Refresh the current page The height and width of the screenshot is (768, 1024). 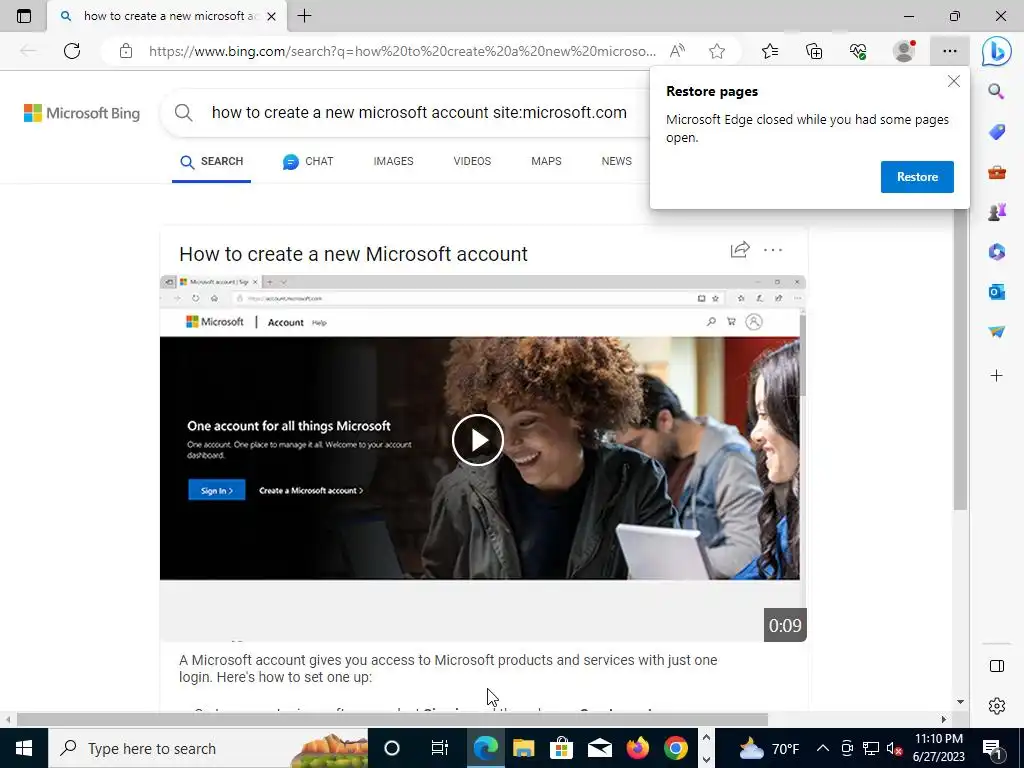pyautogui.click(x=72, y=51)
